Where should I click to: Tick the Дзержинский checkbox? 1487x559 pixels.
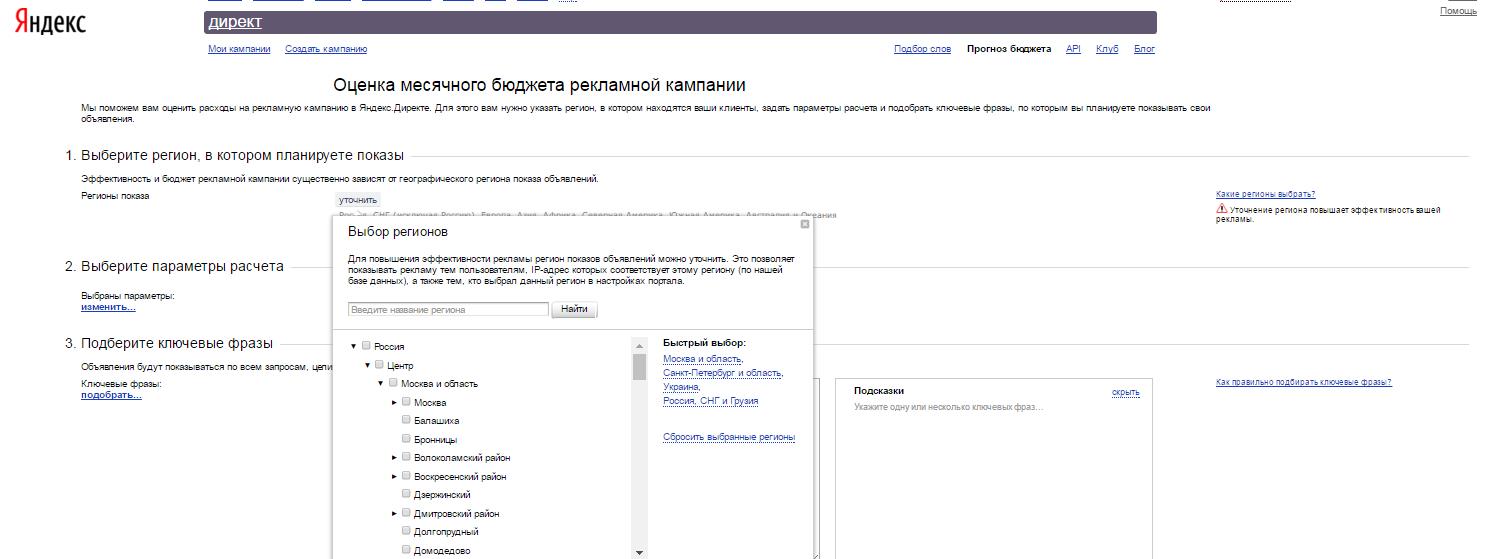(x=406, y=494)
